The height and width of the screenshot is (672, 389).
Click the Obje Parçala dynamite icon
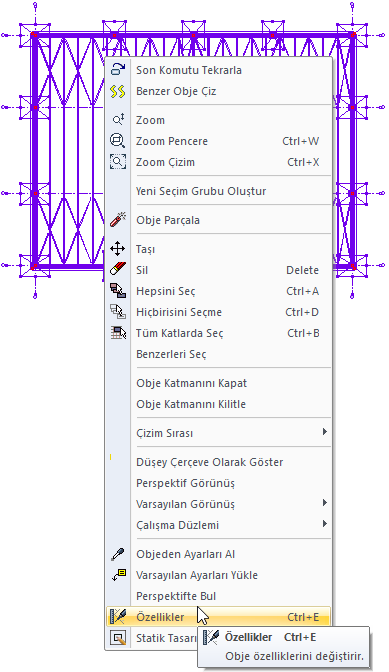tap(117, 220)
